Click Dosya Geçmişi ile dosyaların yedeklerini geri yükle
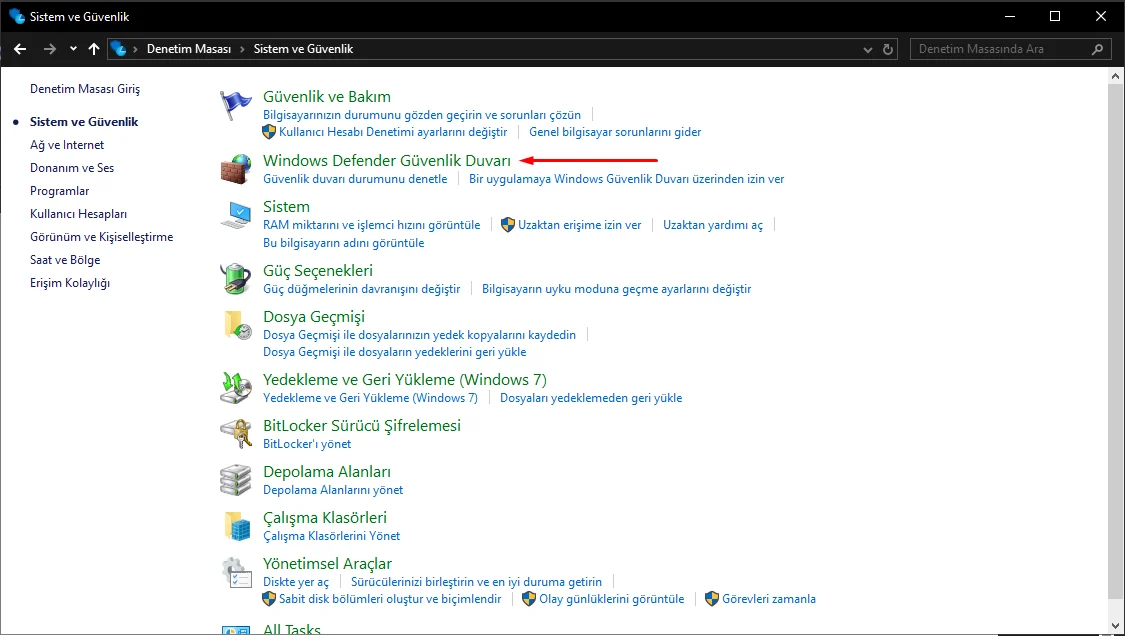The width and height of the screenshot is (1125, 636). tap(395, 352)
